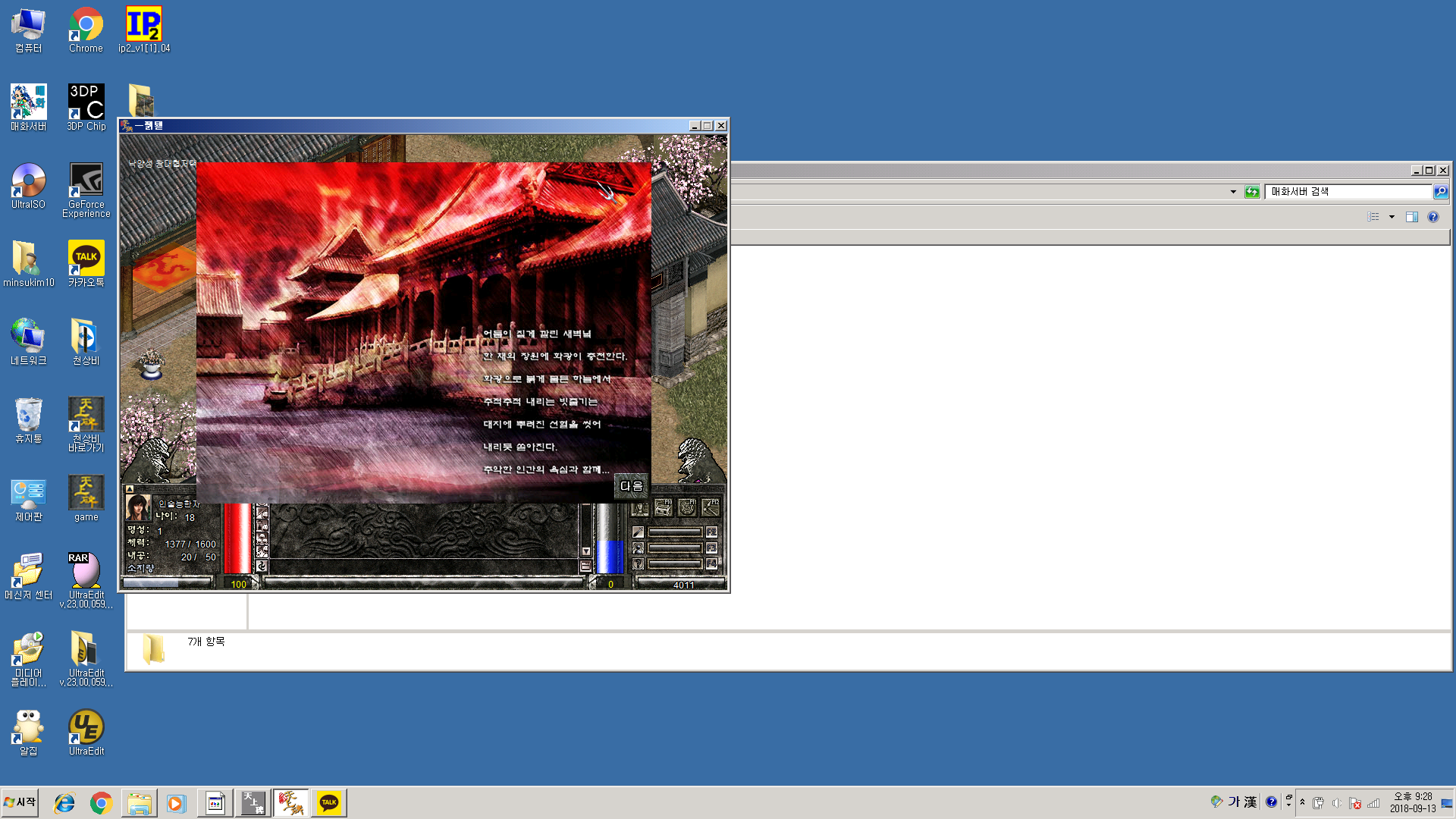Image resolution: width=1456 pixels, height=819 pixels.
Task: Toggle Korean/English IME 가 indicator
Action: [1234, 802]
